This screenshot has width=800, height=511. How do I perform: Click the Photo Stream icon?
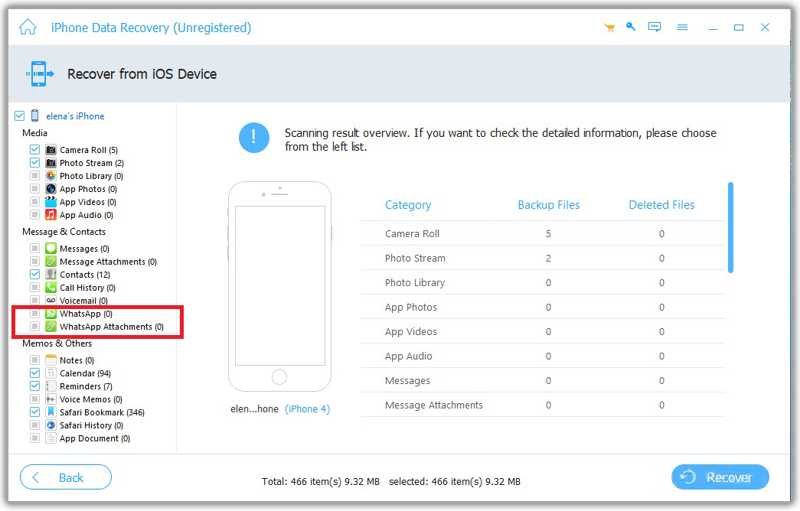point(51,163)
